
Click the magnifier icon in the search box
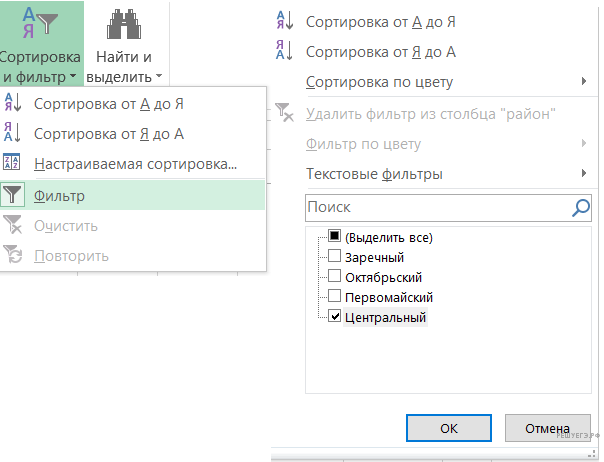[x=580, y=207]
